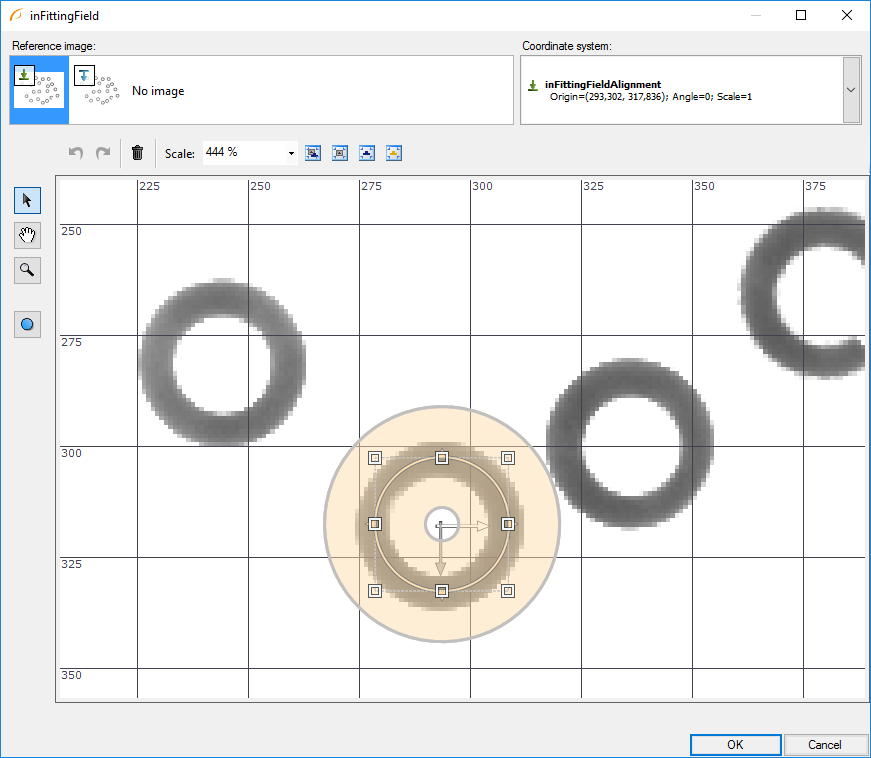Click the yellow-marked view icon in toolbar

tap(394, 153)
